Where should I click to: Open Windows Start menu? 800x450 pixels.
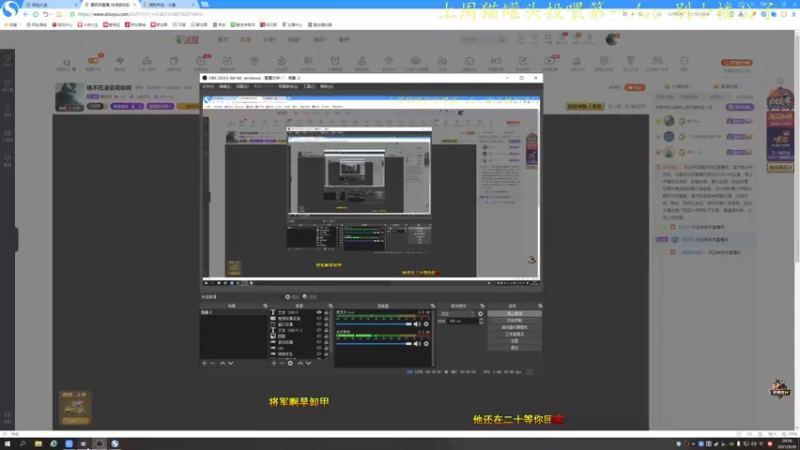pos(7,444)
